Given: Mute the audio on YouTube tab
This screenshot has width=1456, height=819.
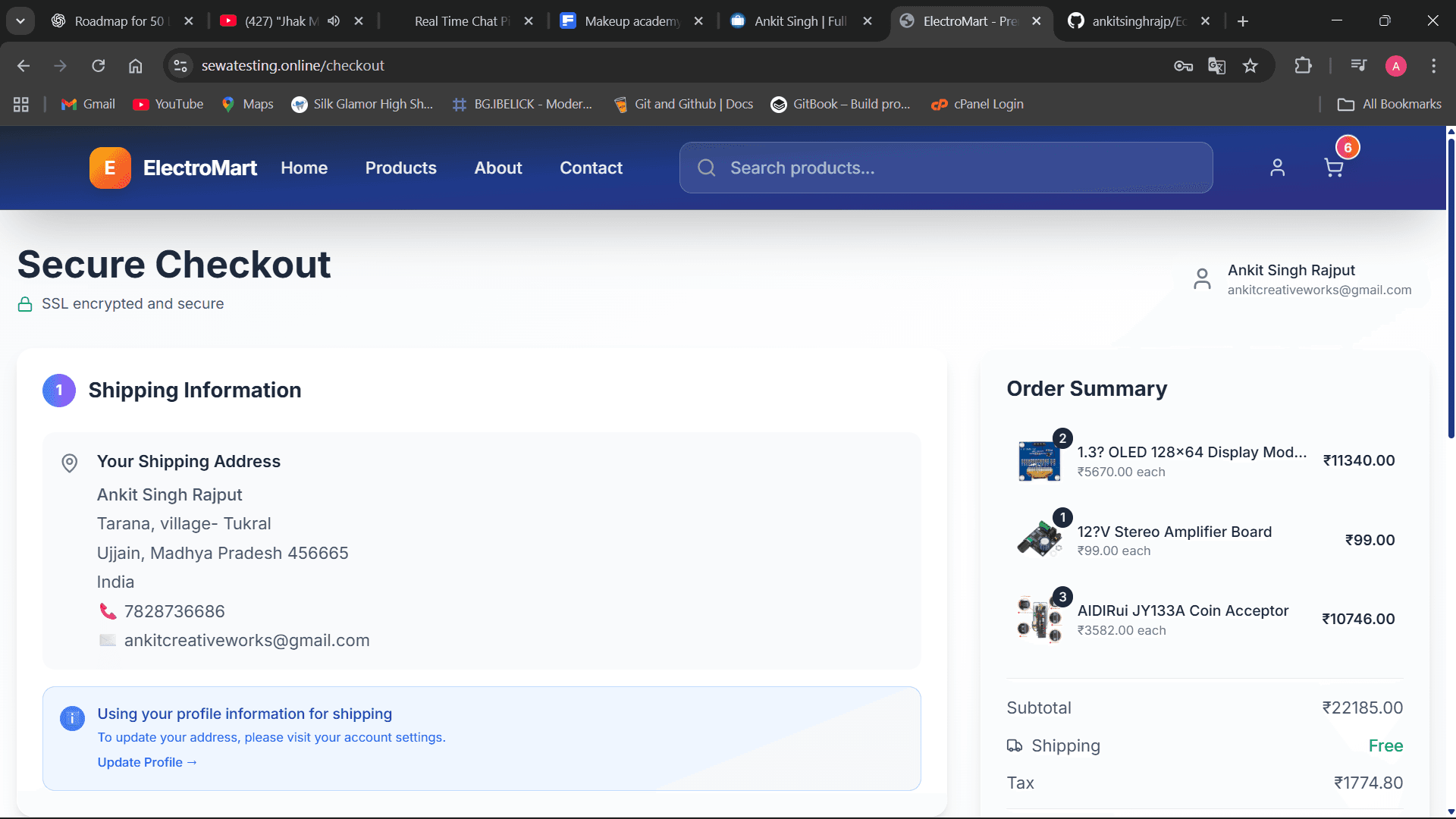Looking at the screenshot, I should pos(334,21).
